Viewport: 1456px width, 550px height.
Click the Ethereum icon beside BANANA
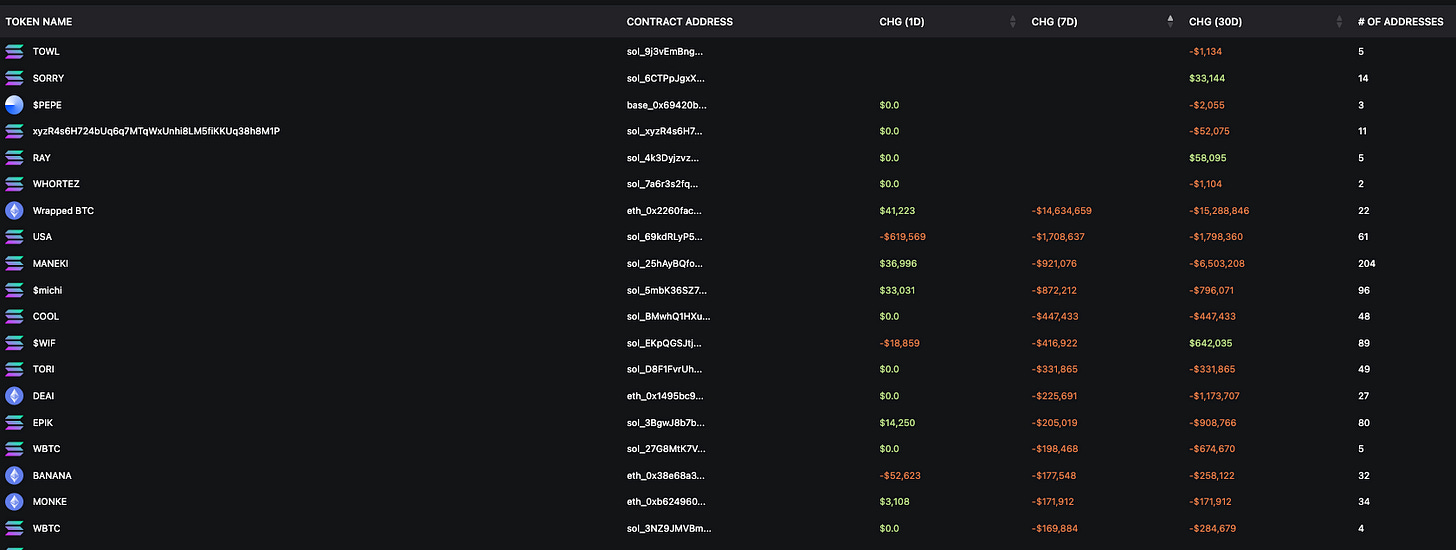[14, 476]
